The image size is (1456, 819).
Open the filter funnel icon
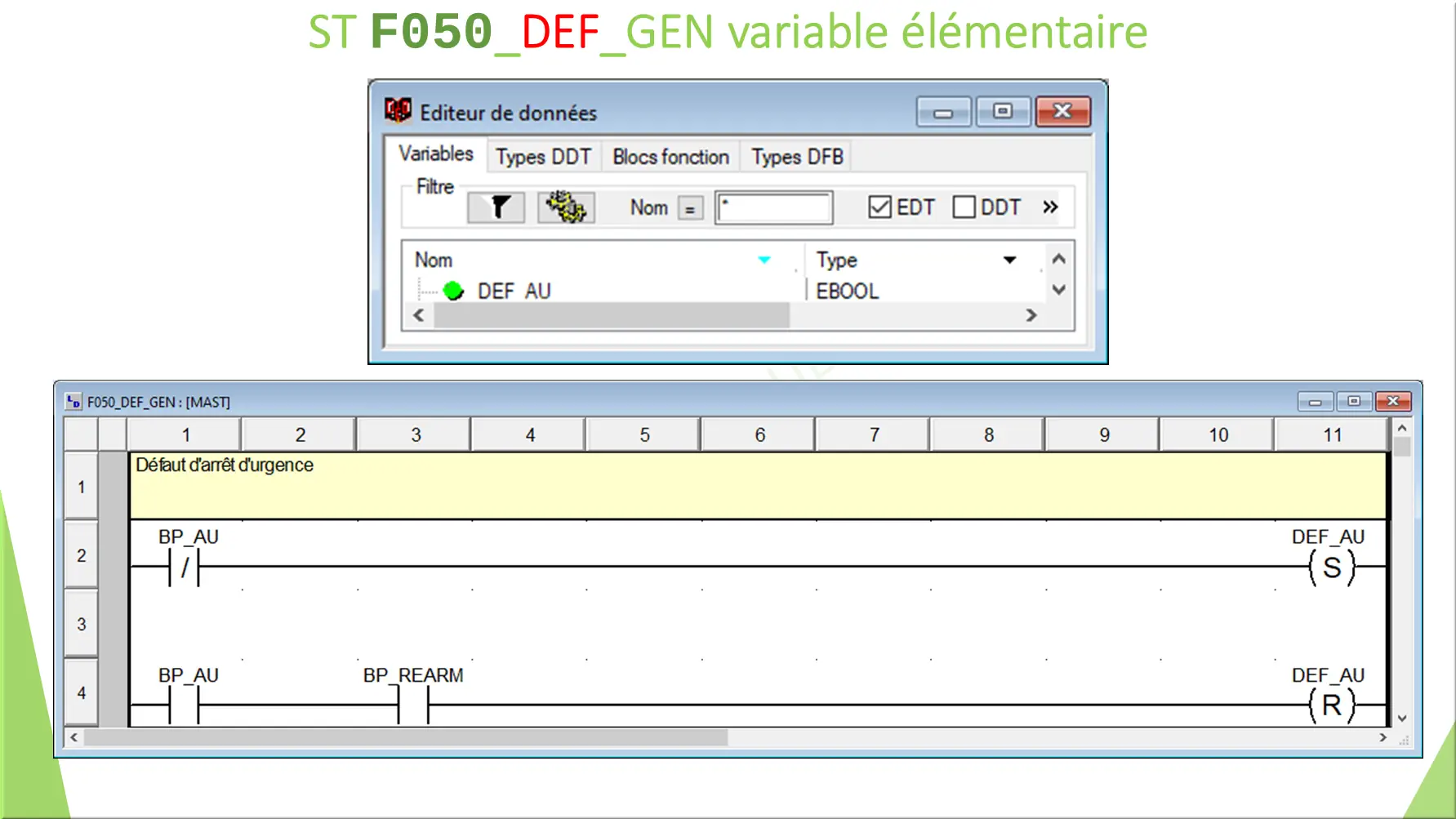495,207
